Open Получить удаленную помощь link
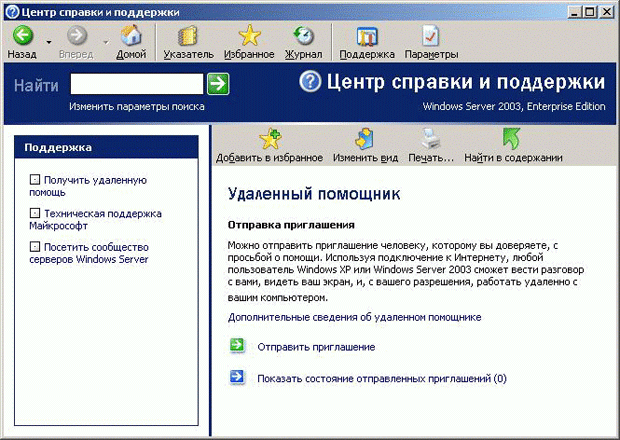Image resolution: width=620 pixels, height=440 pixels. coord(88,186)
